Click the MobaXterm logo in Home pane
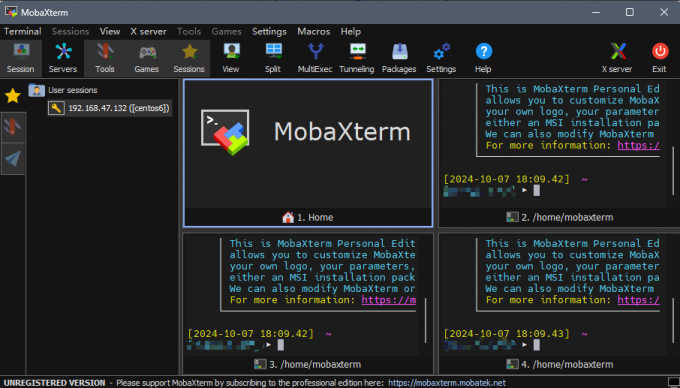Viewport: 680px width, 388px height. pos(225,132)
